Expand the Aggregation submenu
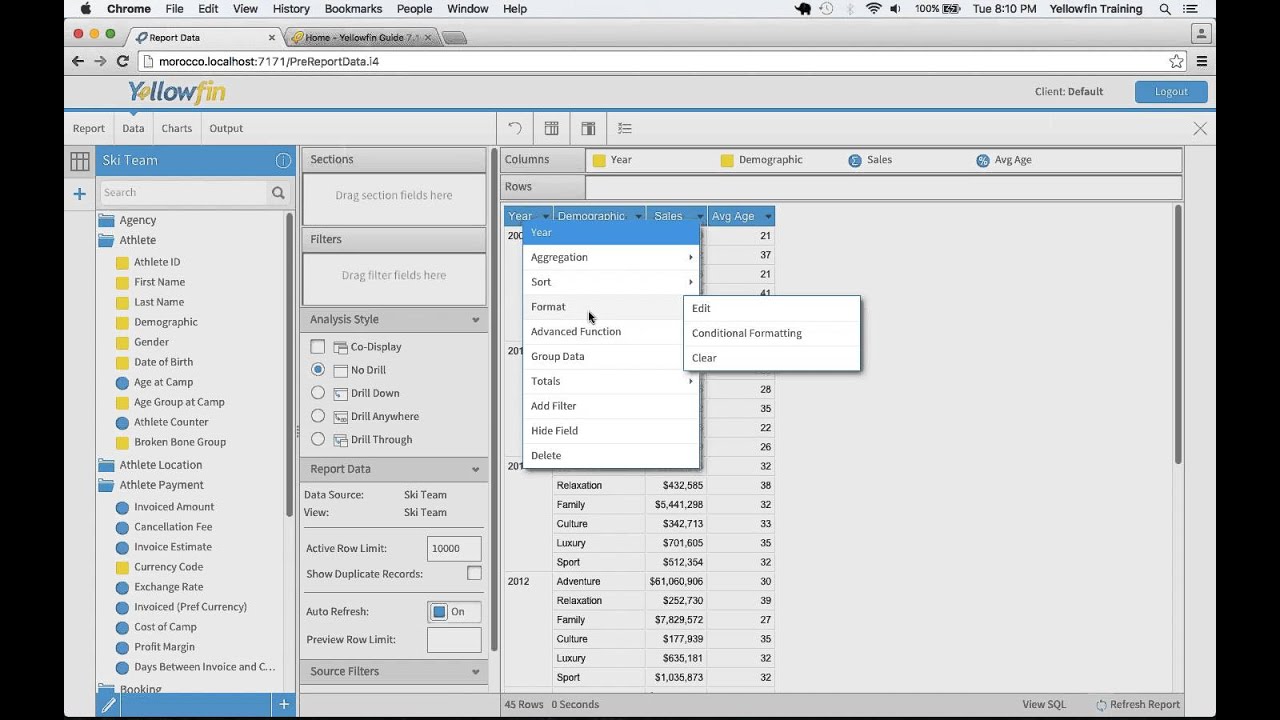Image resolution: width=1280 pixels, height=720 pixels. [610, 257]
